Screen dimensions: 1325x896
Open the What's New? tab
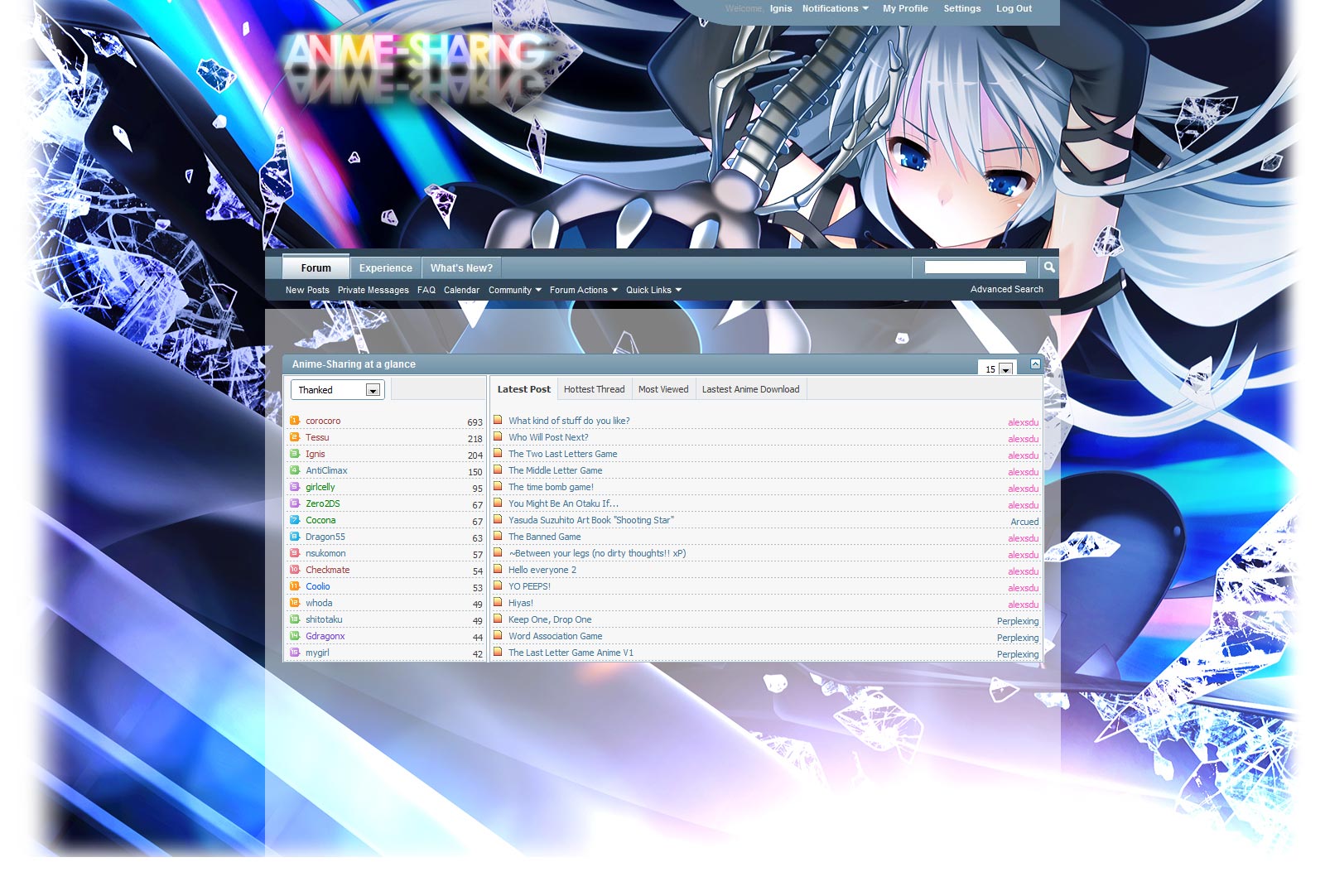461,267
